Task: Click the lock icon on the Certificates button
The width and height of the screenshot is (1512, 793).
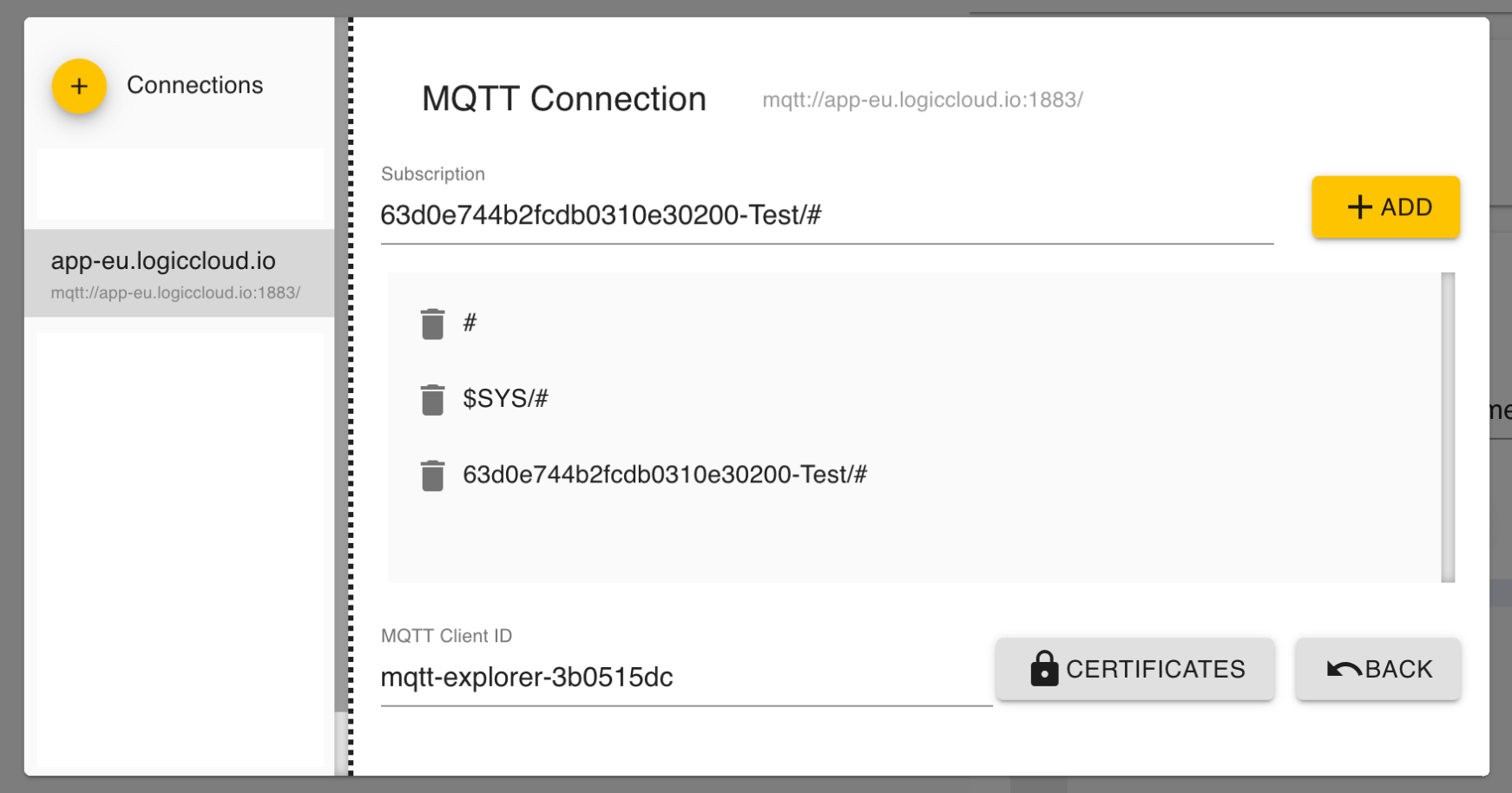Action: pyautogui.click(x=1043, y=668)
